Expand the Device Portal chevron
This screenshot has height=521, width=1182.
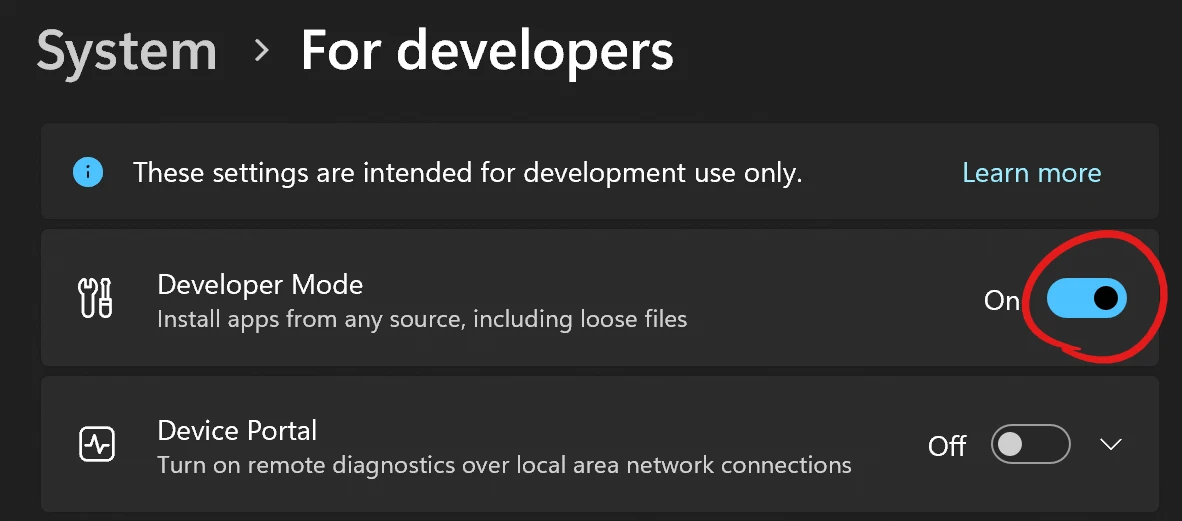pos(1111,444)
